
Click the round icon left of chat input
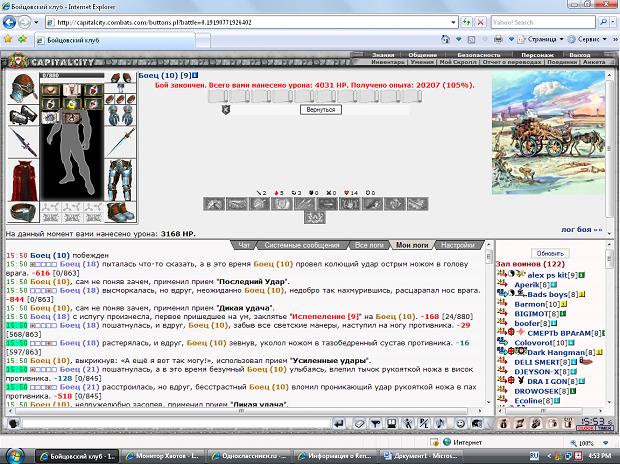(x=14, y=424)
